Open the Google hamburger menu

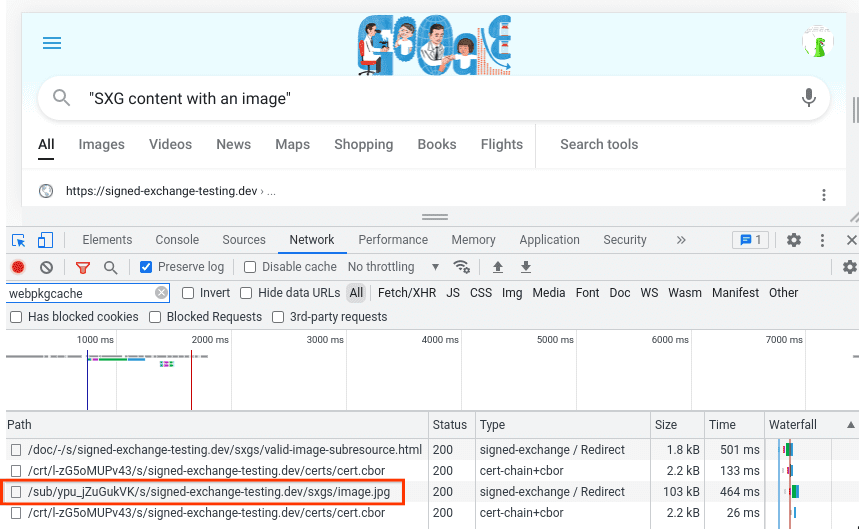[x=52, y=42]
